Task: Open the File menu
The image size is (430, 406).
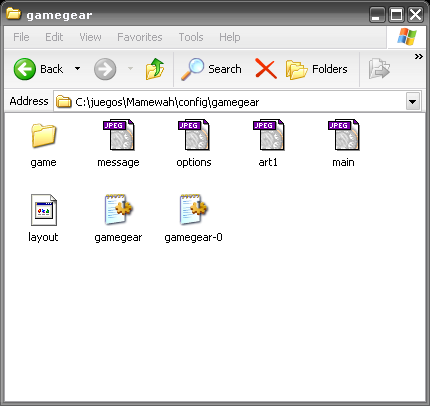Action: pos(21,37)
